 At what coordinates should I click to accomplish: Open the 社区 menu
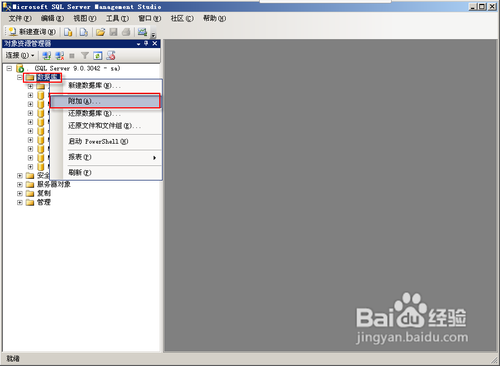(182, 18)
